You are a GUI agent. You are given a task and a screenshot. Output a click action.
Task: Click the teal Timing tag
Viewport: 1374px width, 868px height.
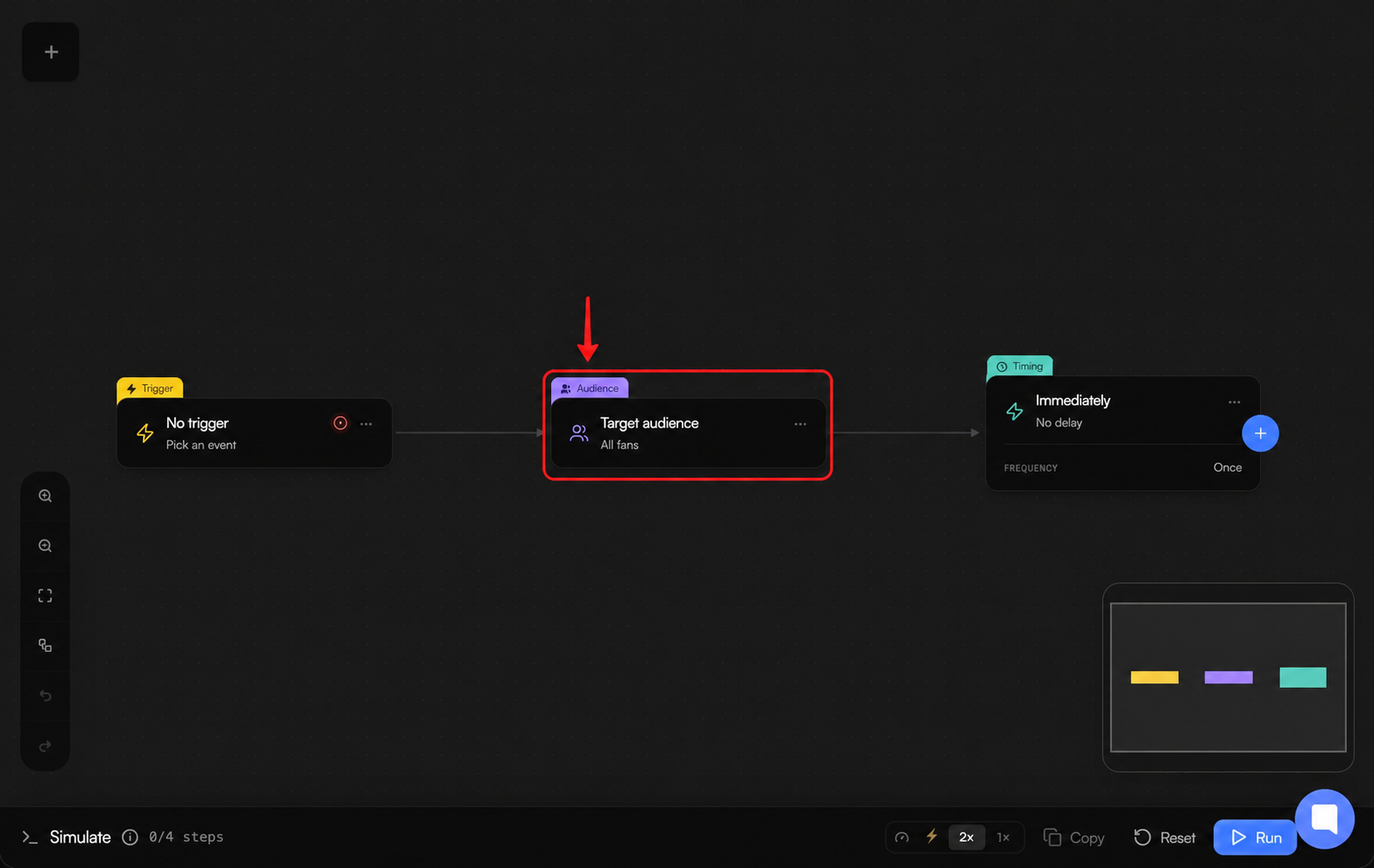pyautogui.click(x=1020, y=367)
